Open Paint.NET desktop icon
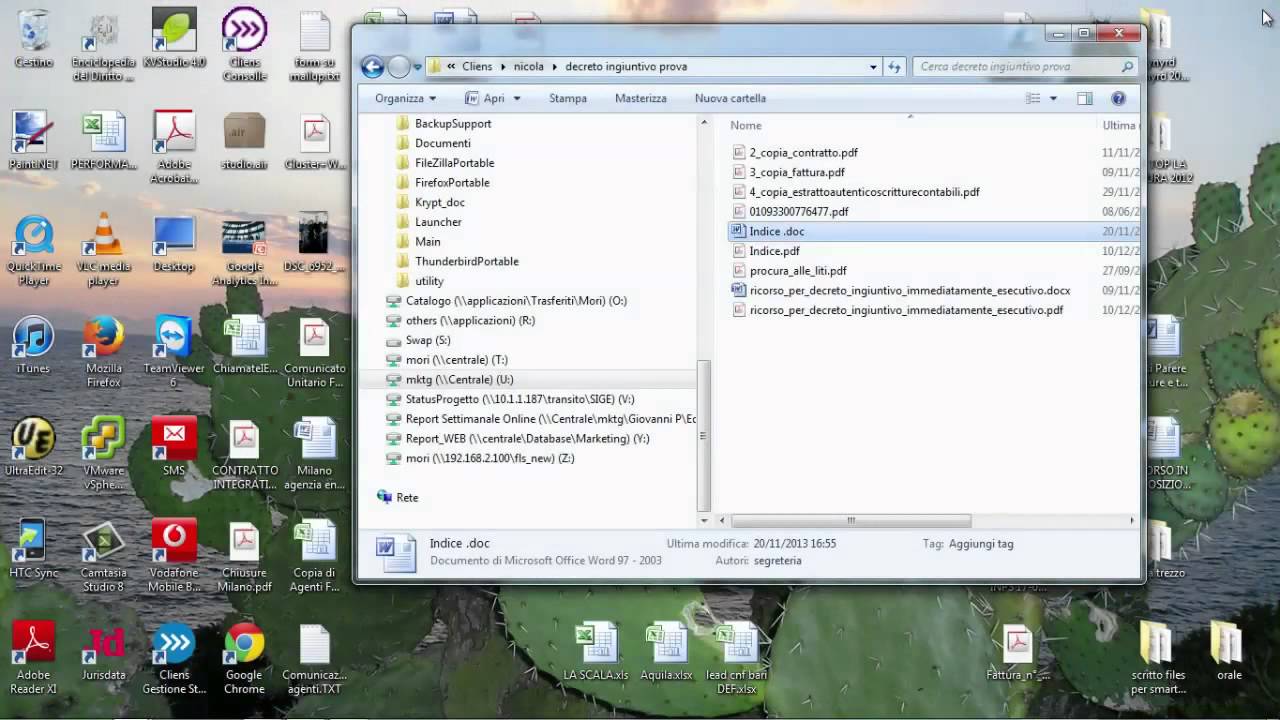This screenshot has height=720, width=1280. coord(33,140)
